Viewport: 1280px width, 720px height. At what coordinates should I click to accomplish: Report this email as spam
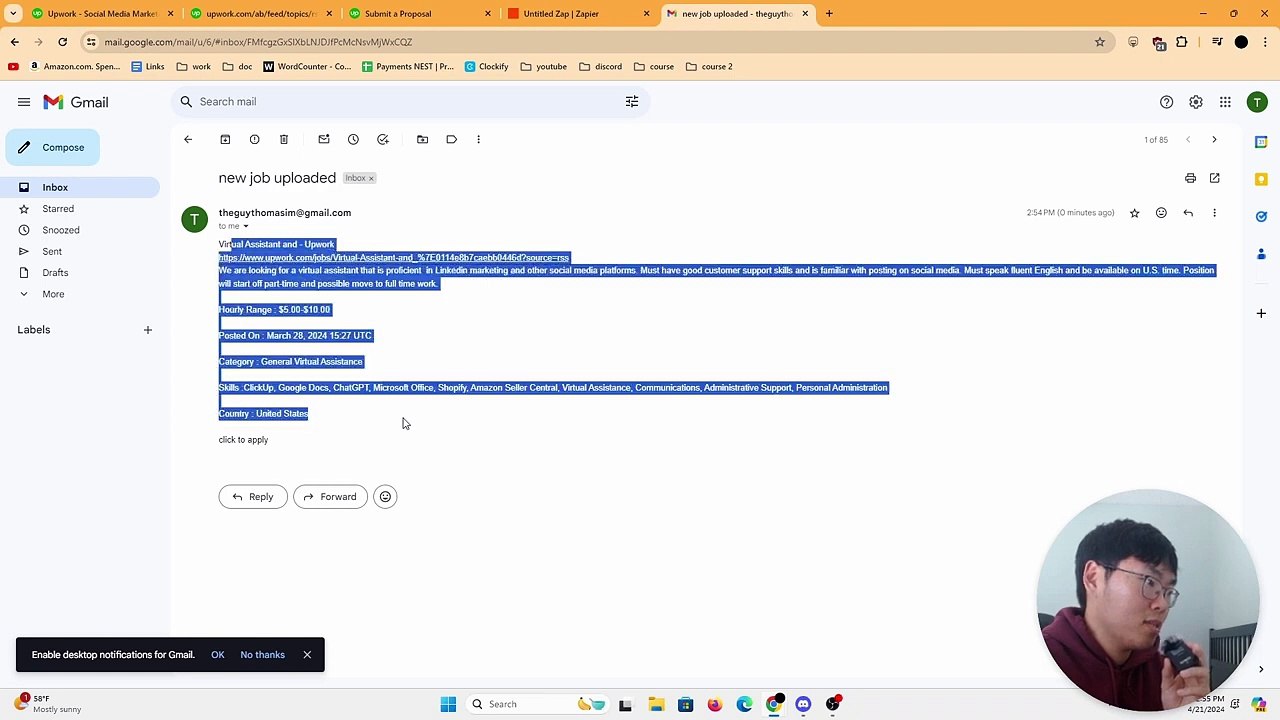click(x=254, y=140)
